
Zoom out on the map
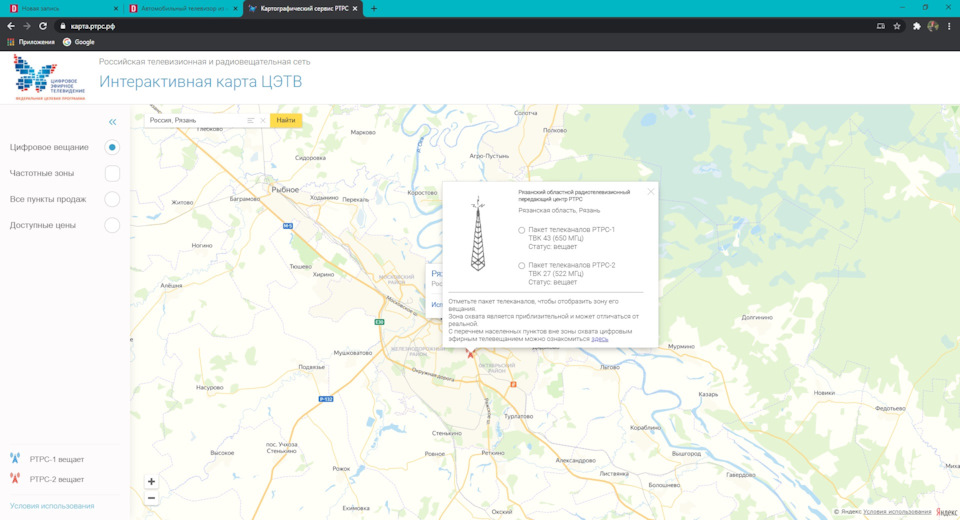tap(151, 498)
